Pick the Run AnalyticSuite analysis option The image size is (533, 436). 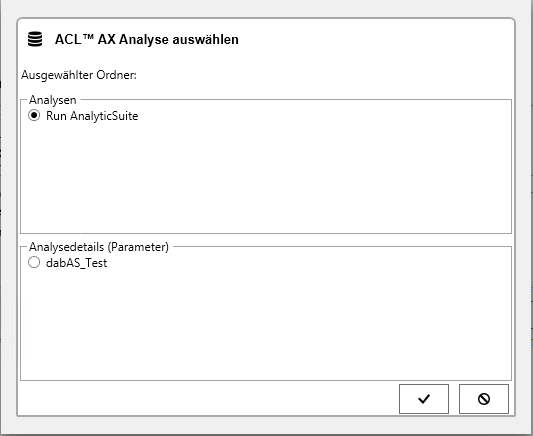click(x=34, y=116)
